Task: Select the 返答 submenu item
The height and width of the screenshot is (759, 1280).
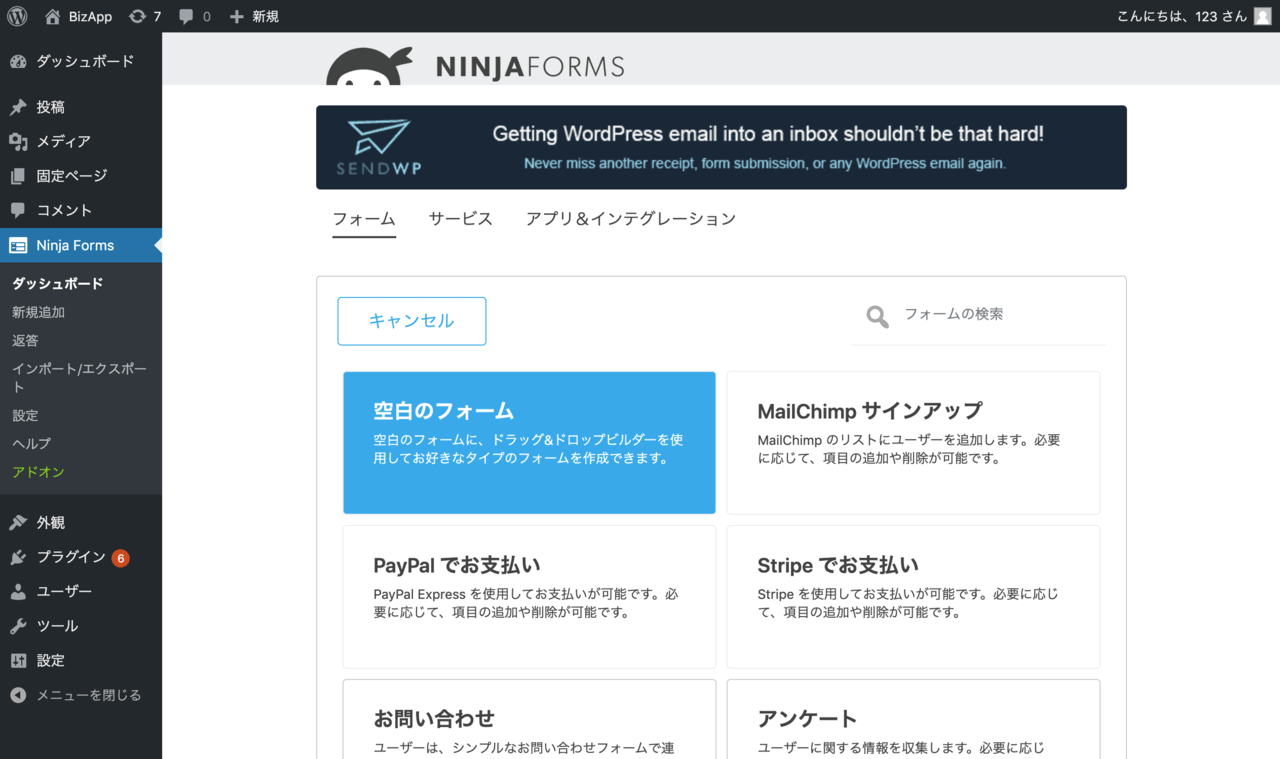Action: (25, 341)
